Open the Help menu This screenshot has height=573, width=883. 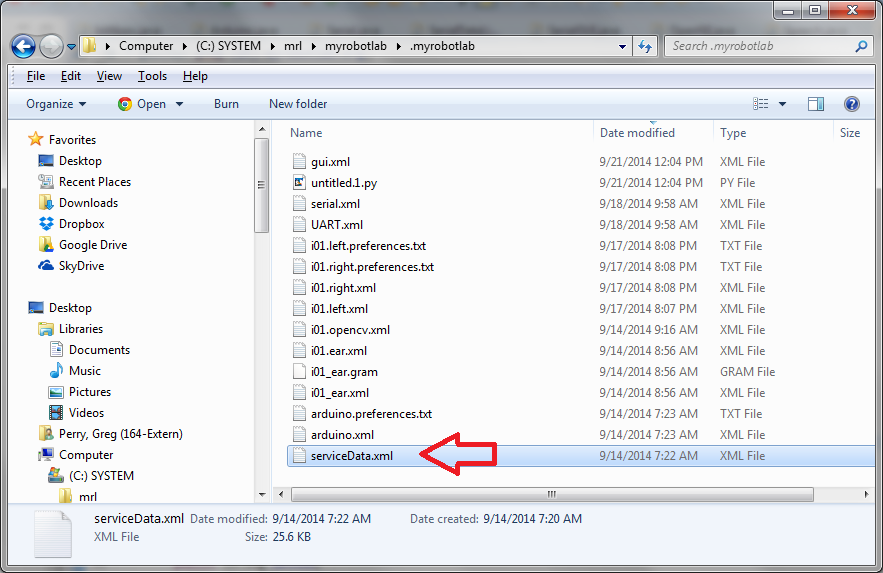[x=195, y=76]
